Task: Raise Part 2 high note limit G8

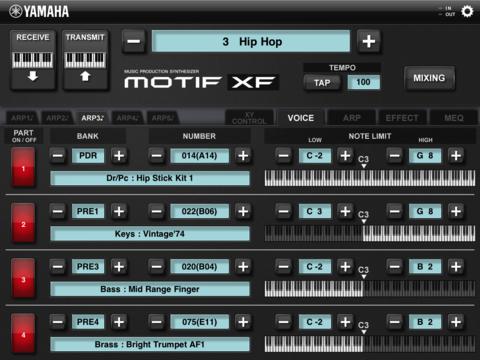Action: click(456, 211)
